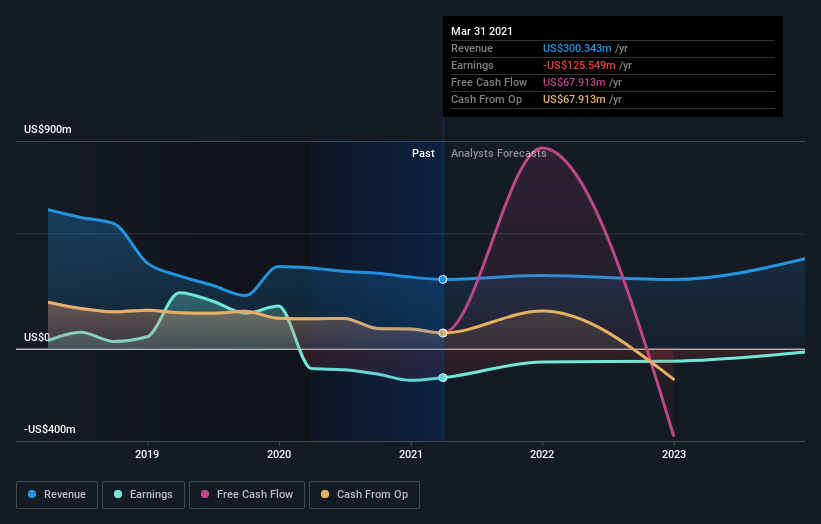Screen dimensions: 821x524
Task: Toggle the Earnings legend button
Action: point(143,495)
